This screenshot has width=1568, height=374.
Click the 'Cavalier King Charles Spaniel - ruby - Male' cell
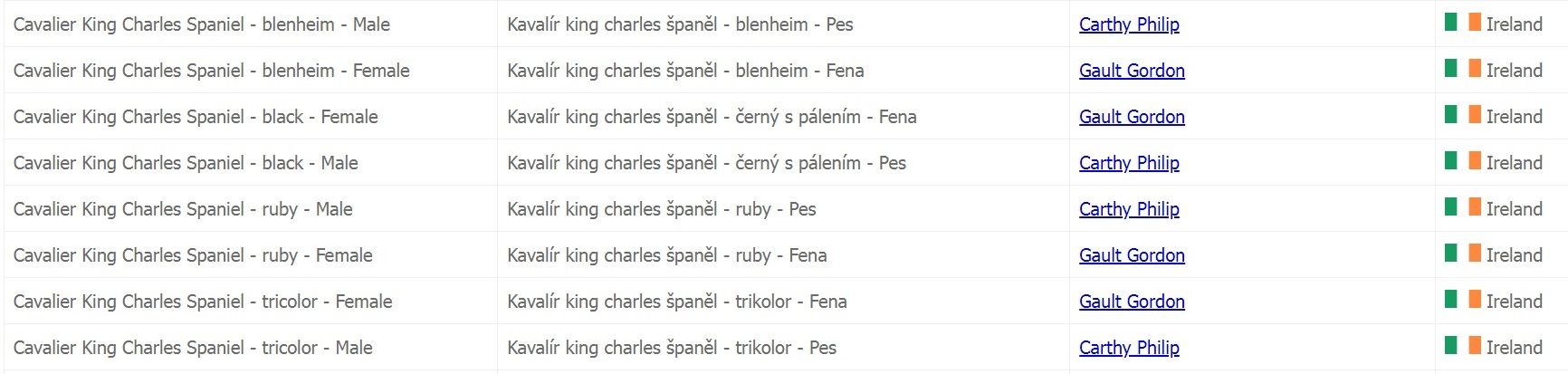[x=183, y=209]
